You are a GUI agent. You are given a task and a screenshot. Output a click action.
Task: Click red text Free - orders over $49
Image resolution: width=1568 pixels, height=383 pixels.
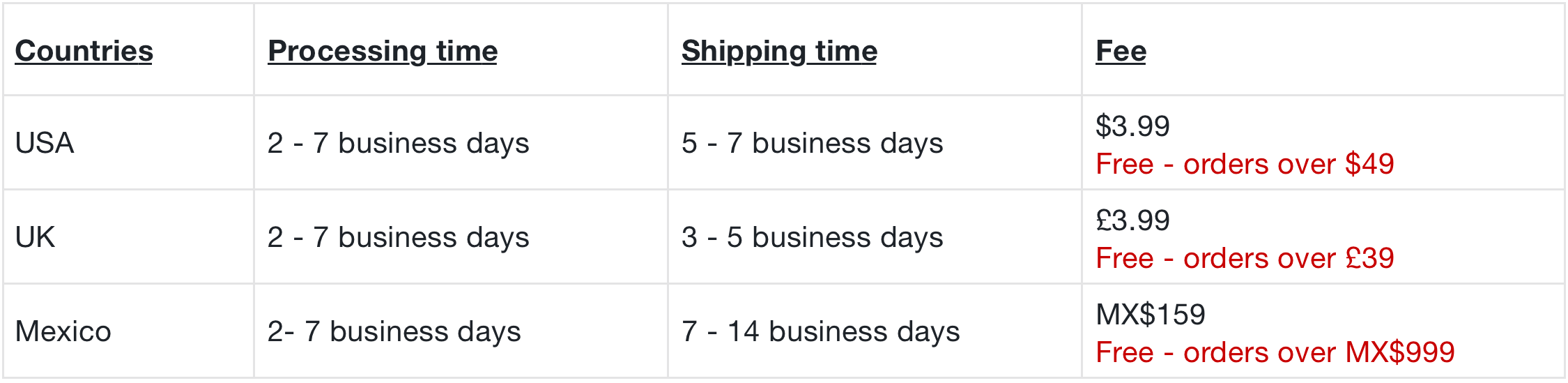click(x=1245, y=164)
